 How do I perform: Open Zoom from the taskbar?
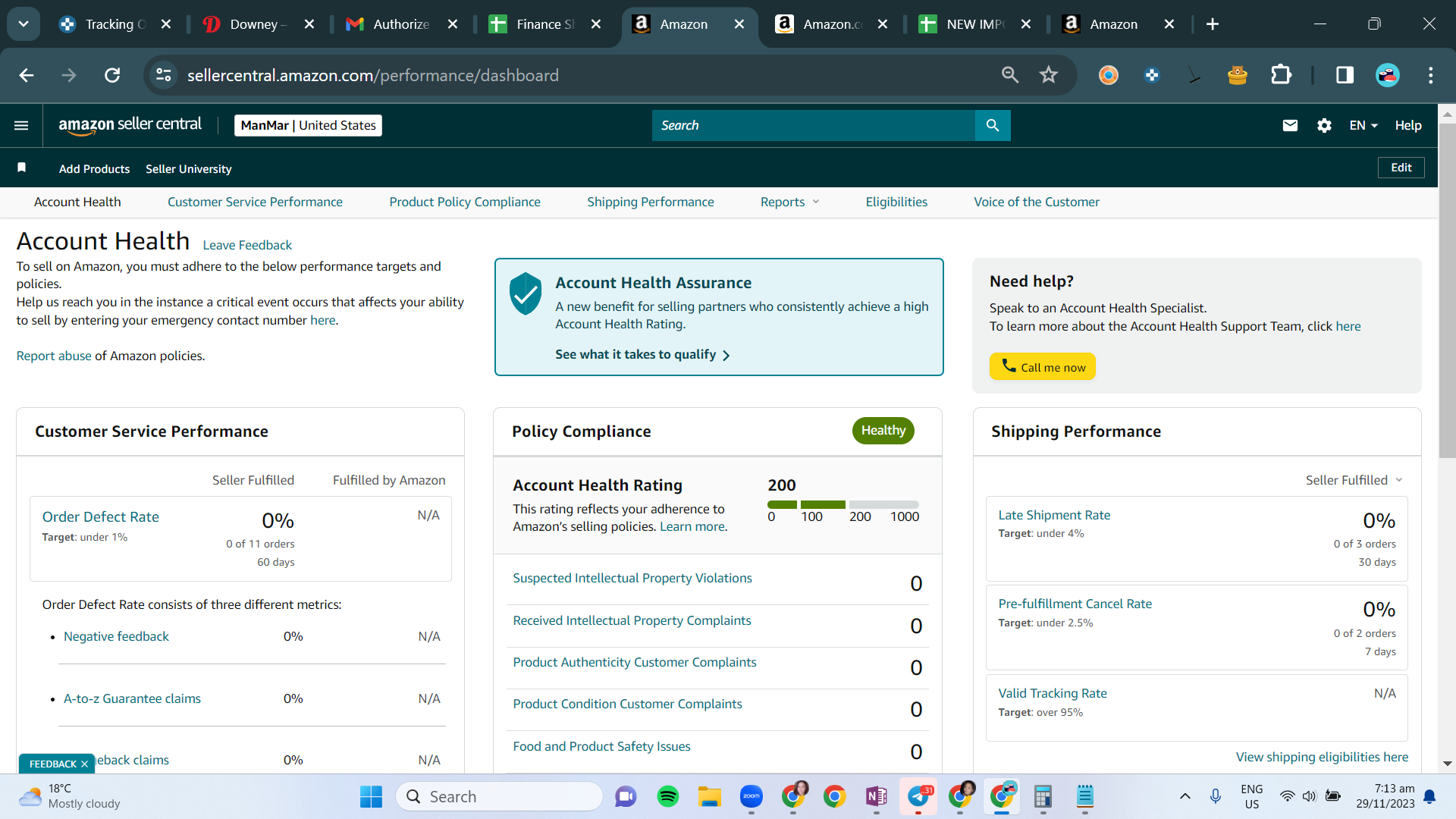pos(752,796)
